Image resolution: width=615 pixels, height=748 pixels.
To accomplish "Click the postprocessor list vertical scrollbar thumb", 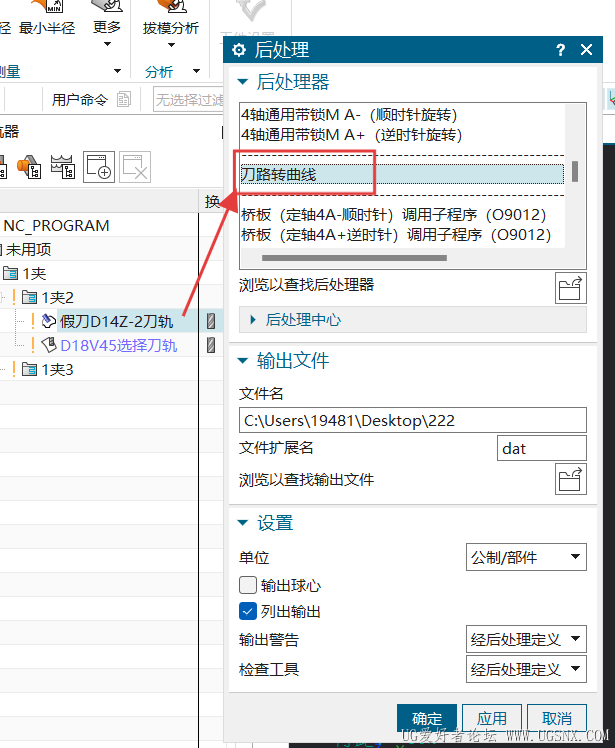I will pyautogui.click(x=575, y=171).
